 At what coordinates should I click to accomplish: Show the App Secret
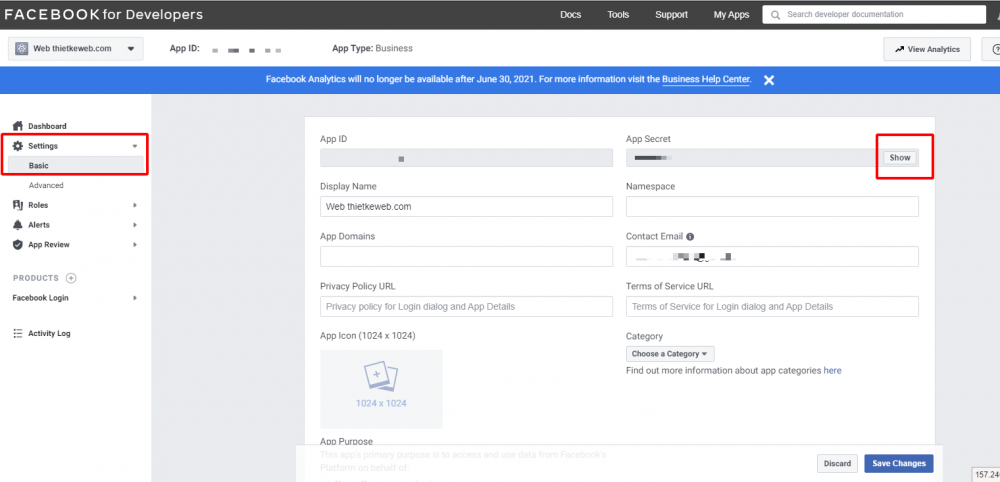point(900,157)
